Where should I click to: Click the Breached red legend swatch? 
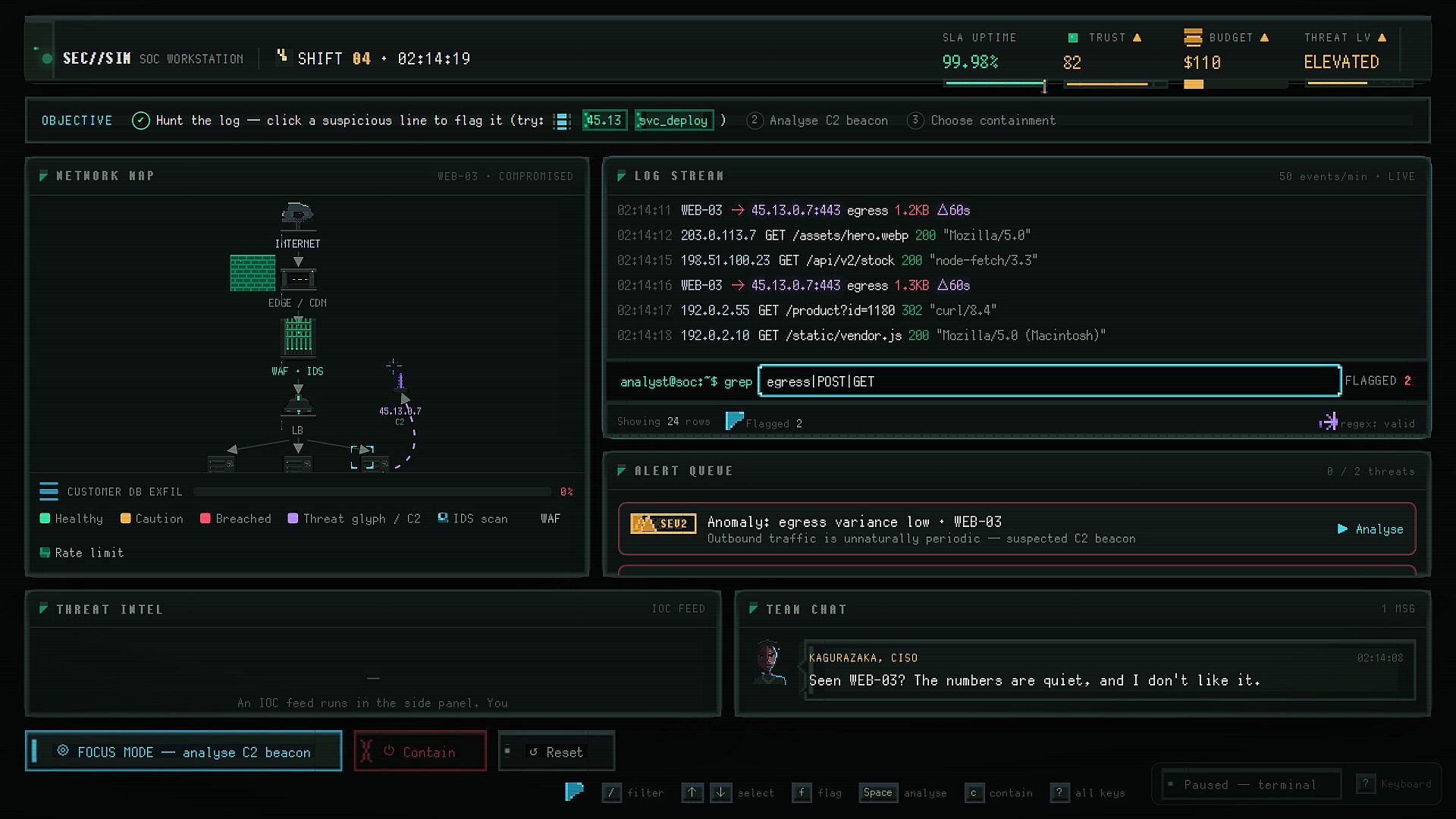[x=206, y=519]
